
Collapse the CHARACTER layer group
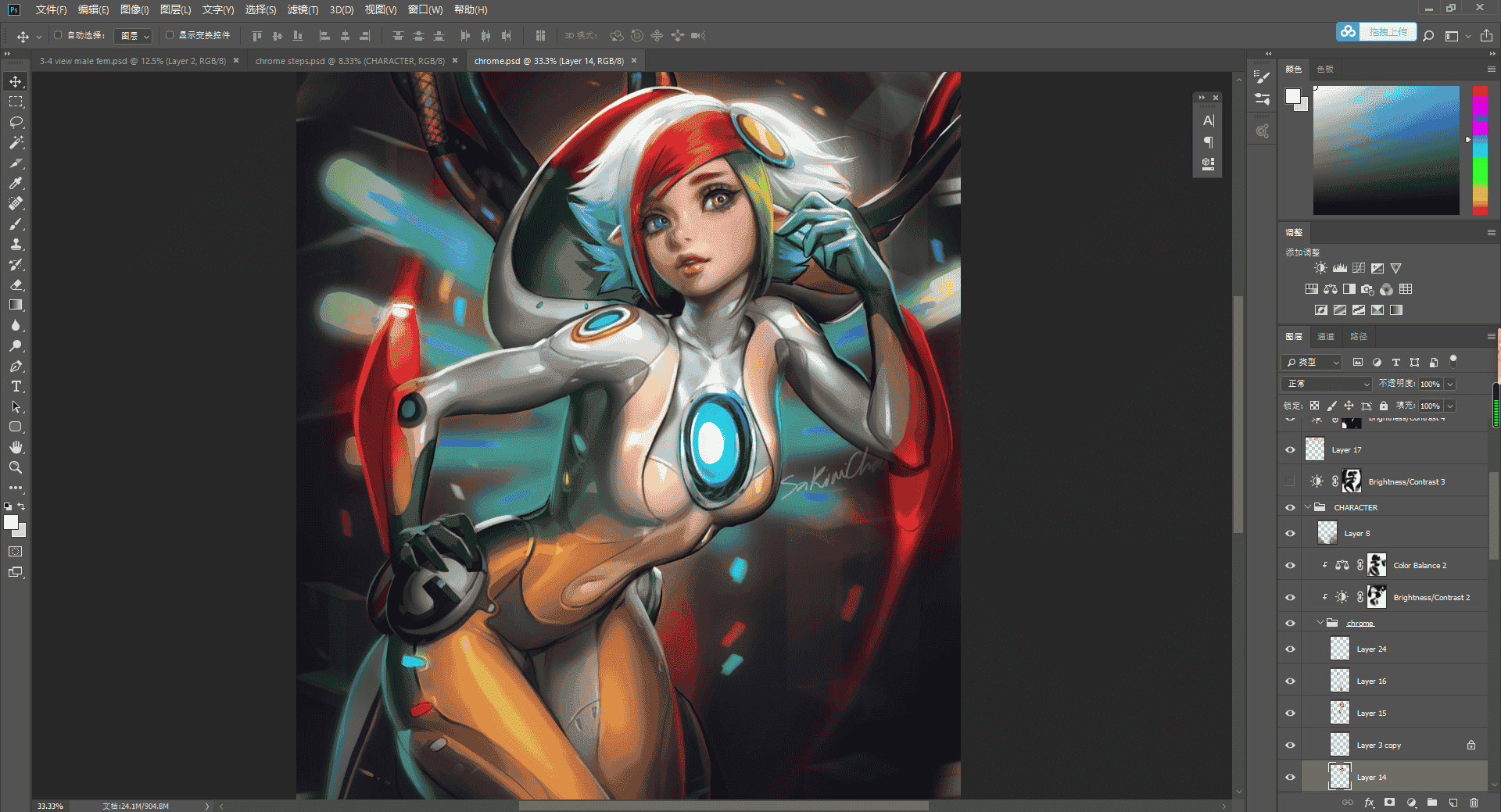pos(1308,507)
